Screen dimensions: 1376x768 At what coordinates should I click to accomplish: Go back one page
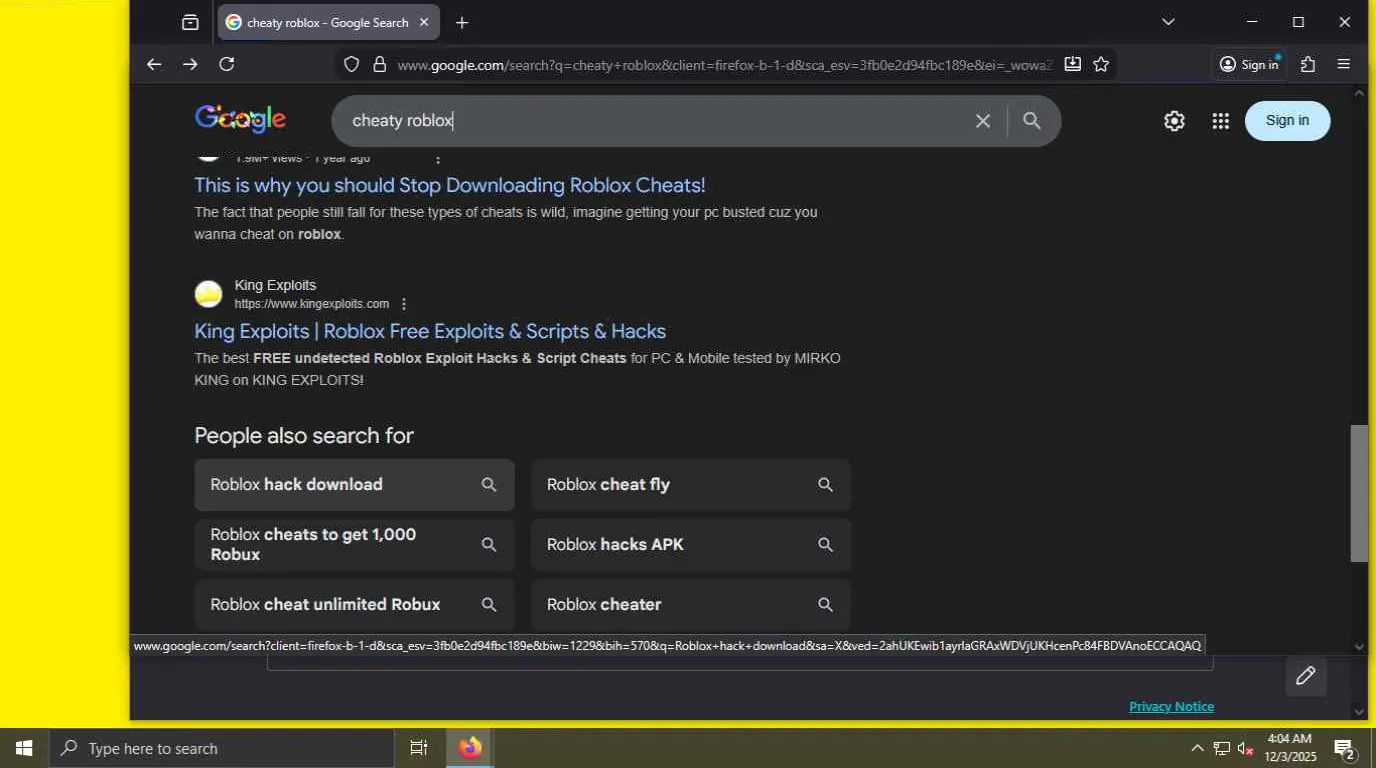point(154,64)
